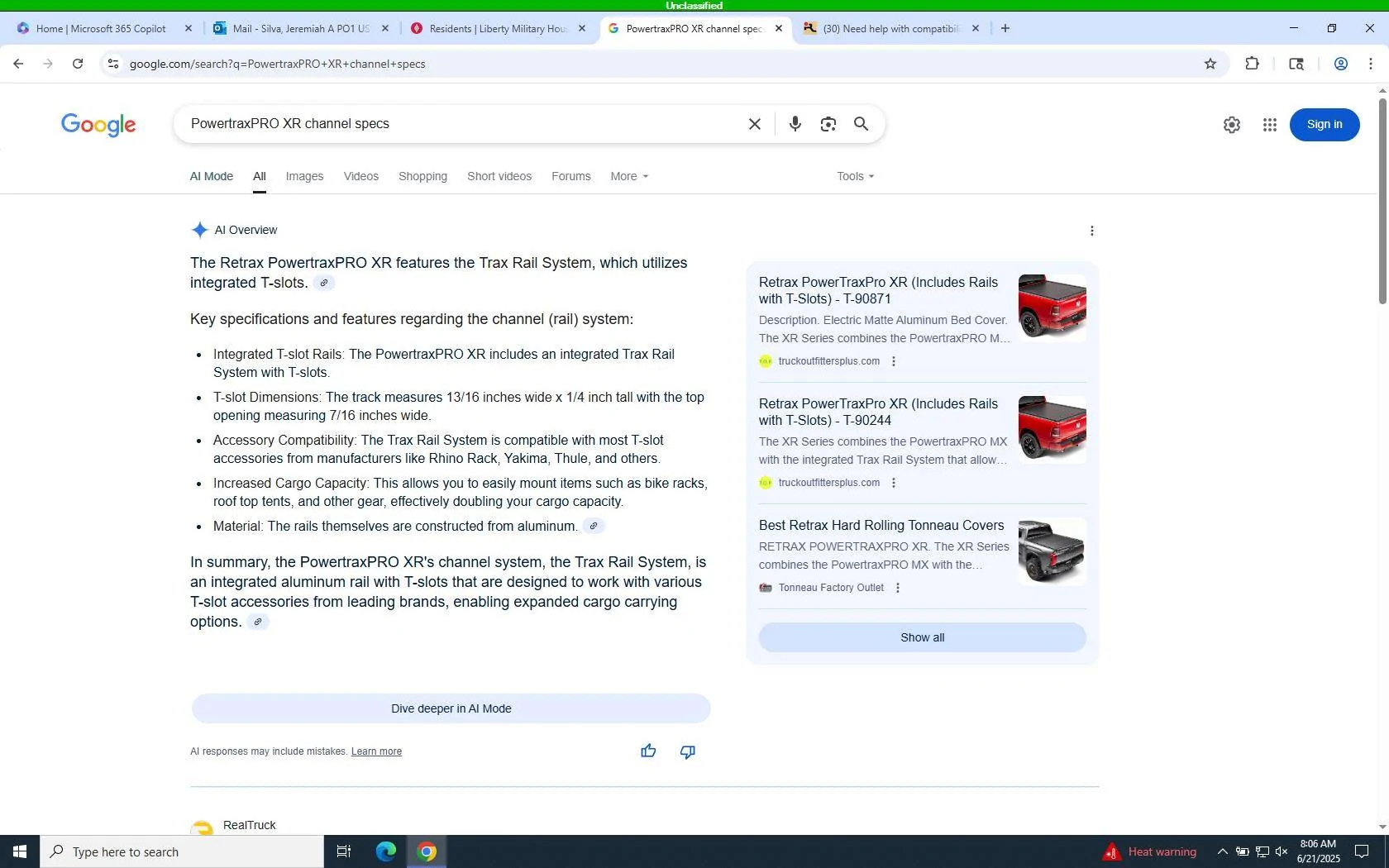The height and width of the screenshot is (868, 1389).
Task: Select the Short videos tab
Action: [x=499, y=176]
